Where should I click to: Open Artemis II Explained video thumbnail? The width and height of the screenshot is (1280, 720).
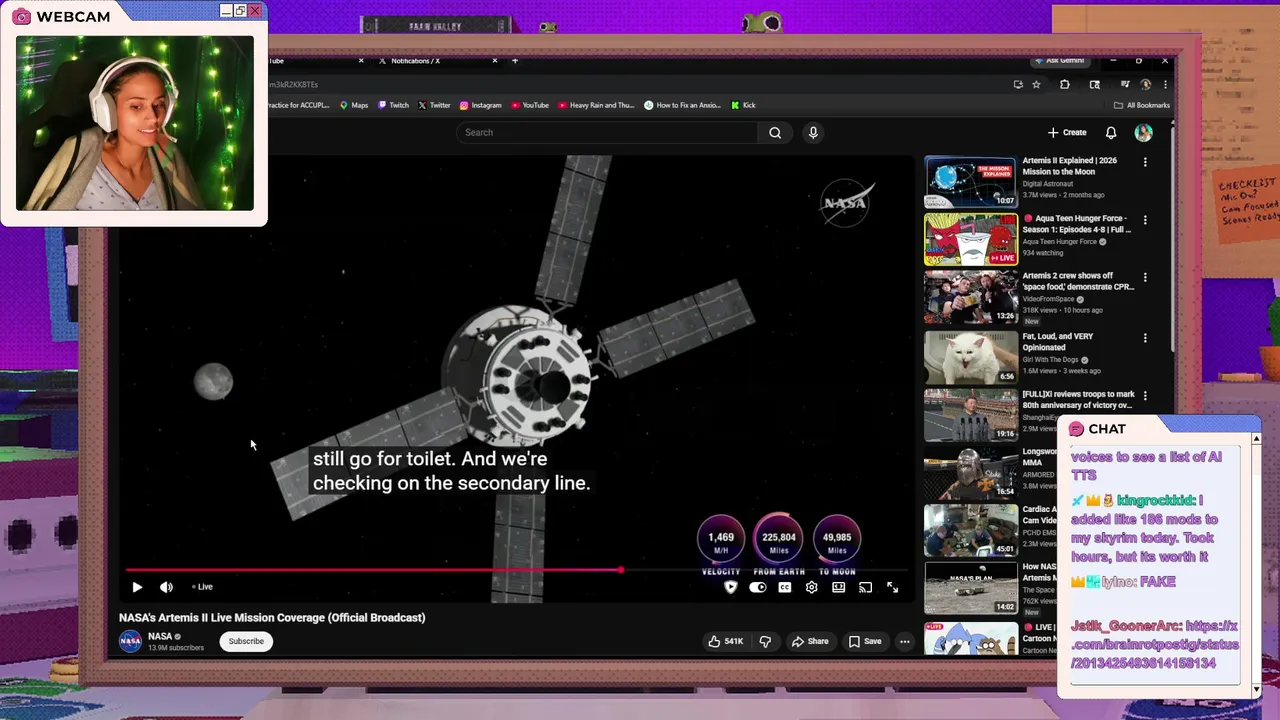[x=970, y=182]
